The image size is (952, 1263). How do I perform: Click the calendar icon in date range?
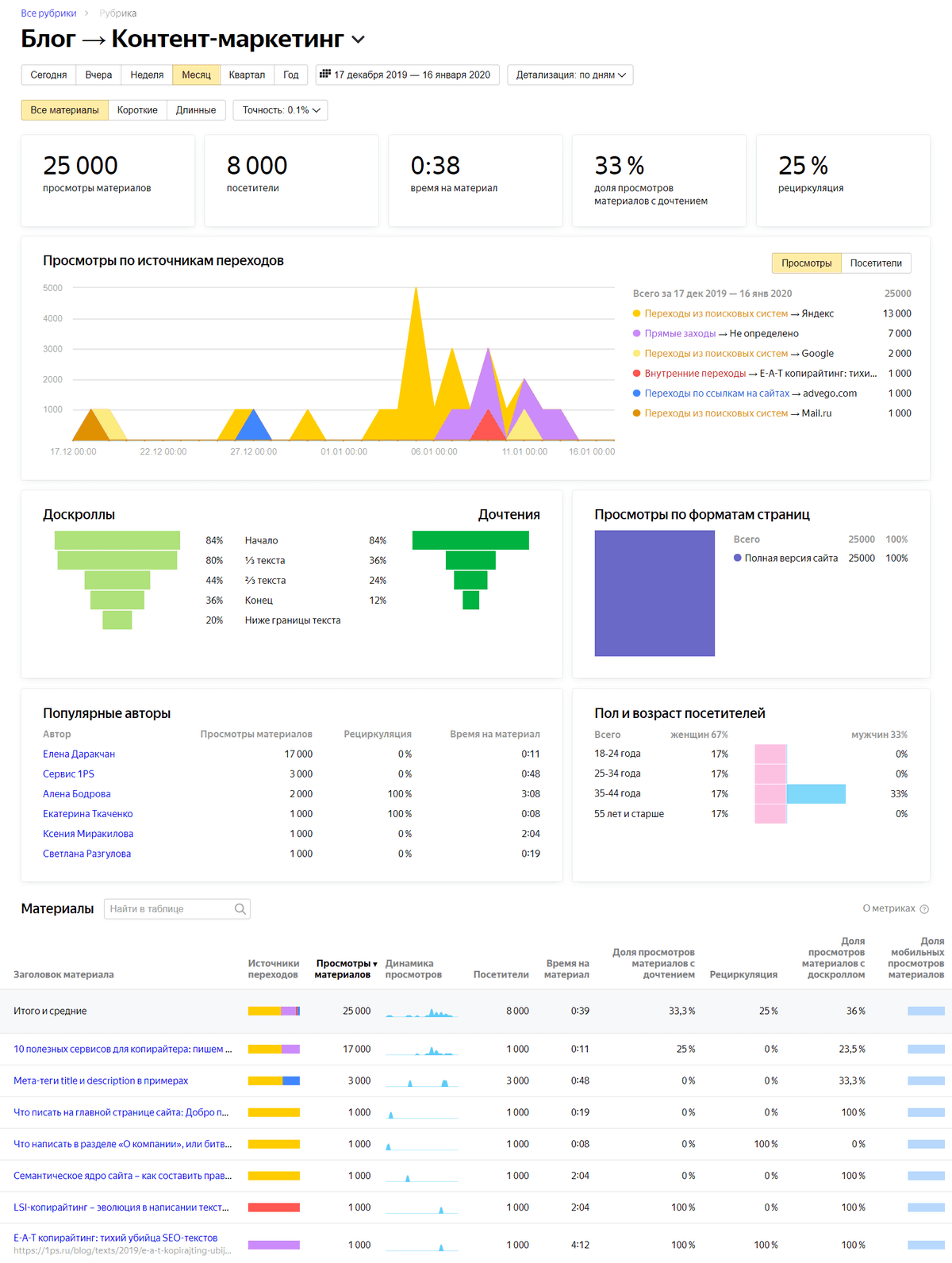click(324, 74)
